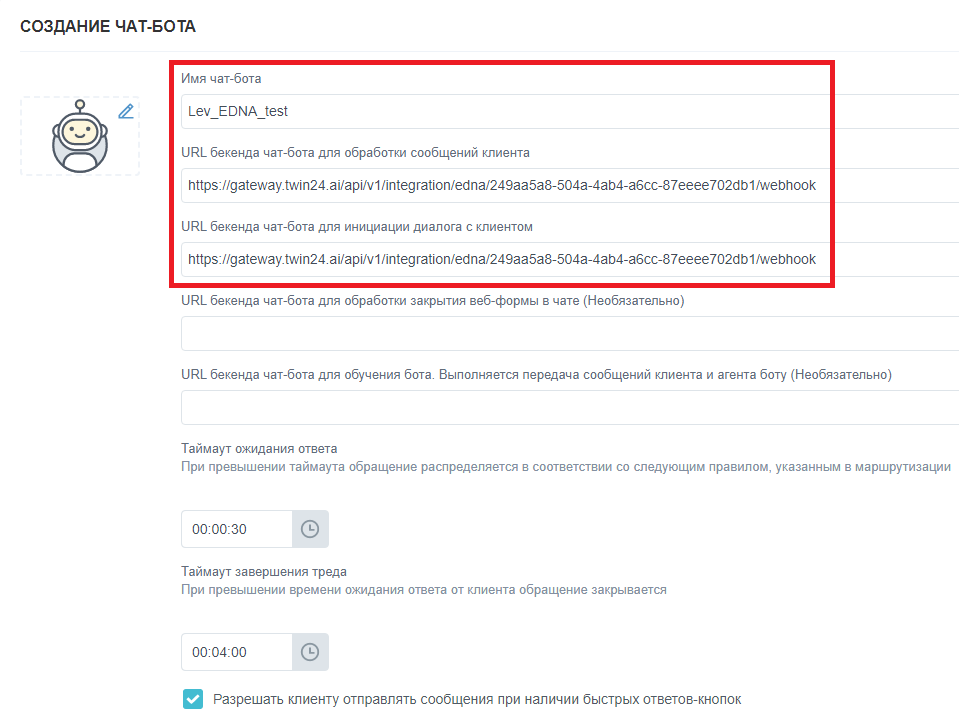Screen dimensions: 959x716
Task: Click the 'СОЗДАНИЕ ЧАТ-БОТА' page heading
Action: click(x=108, y=26)
